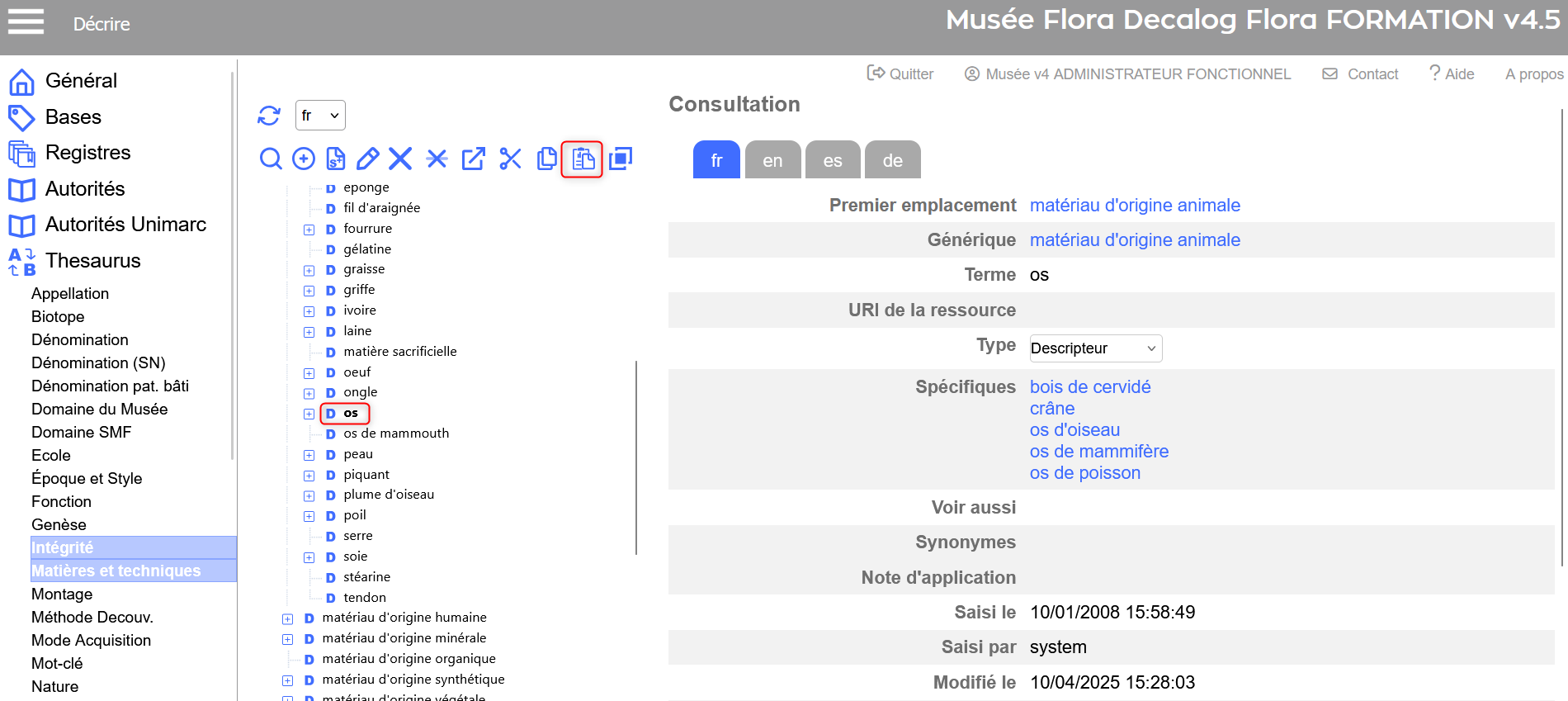Click the copy term icon
This screenshot has height=701, width=1568.
point(546,159)
